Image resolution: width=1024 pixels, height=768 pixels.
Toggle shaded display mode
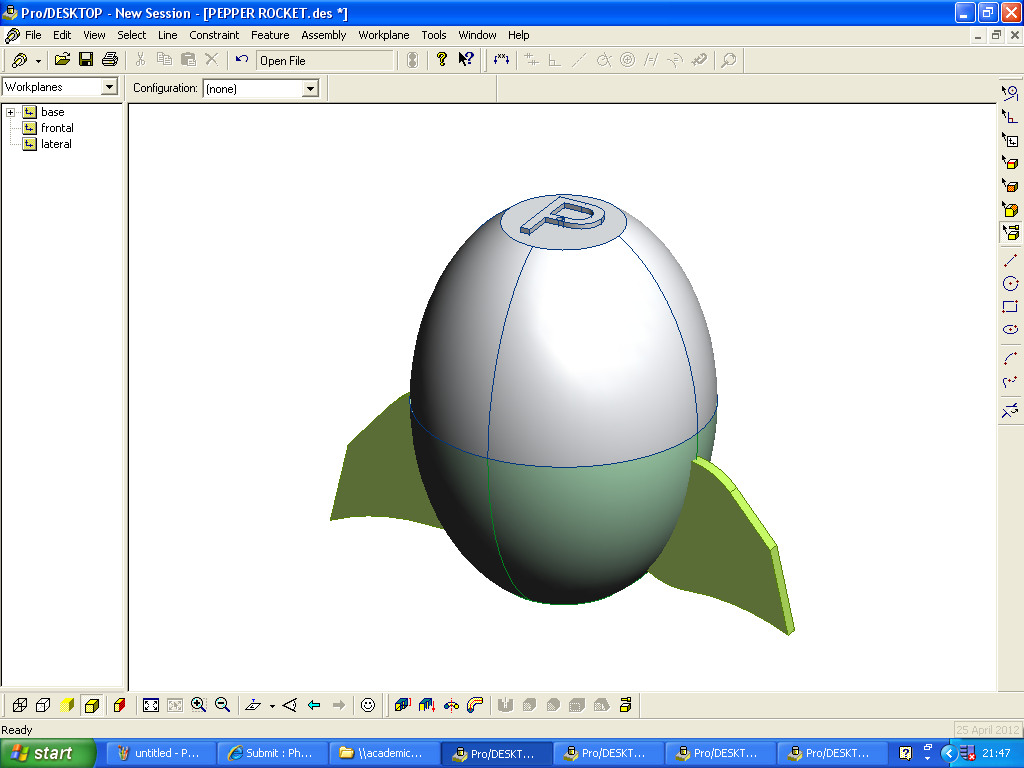coord(92,705)
